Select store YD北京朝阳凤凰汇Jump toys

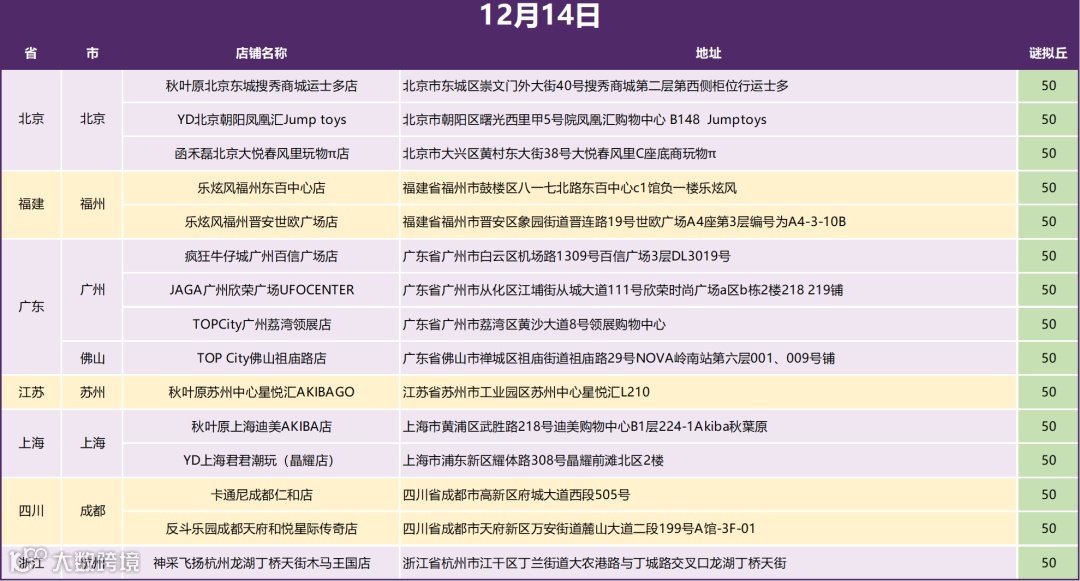261,120
